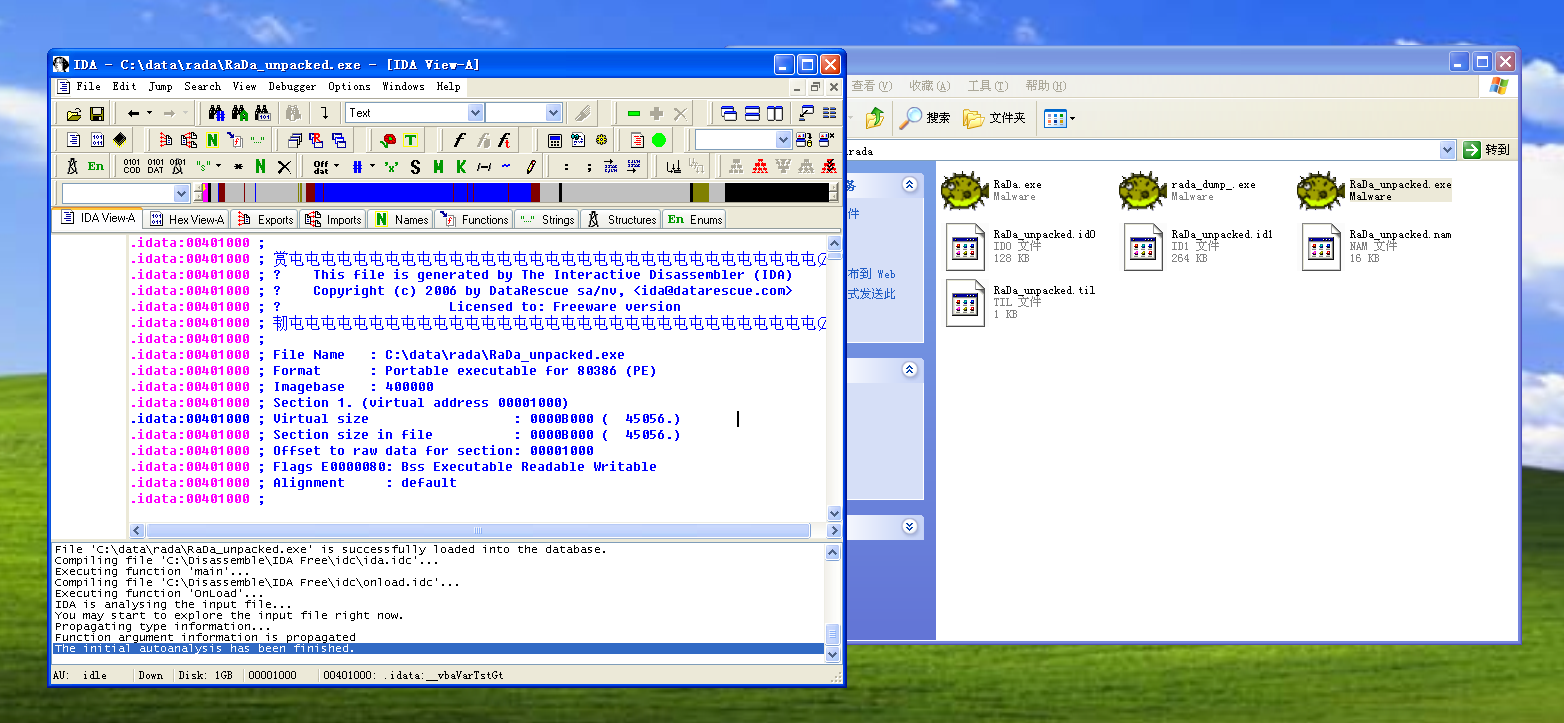Screen dimensions: 1564x723
Task: Collapse the first Explorer side panel chevron
Action: (909, 185)
